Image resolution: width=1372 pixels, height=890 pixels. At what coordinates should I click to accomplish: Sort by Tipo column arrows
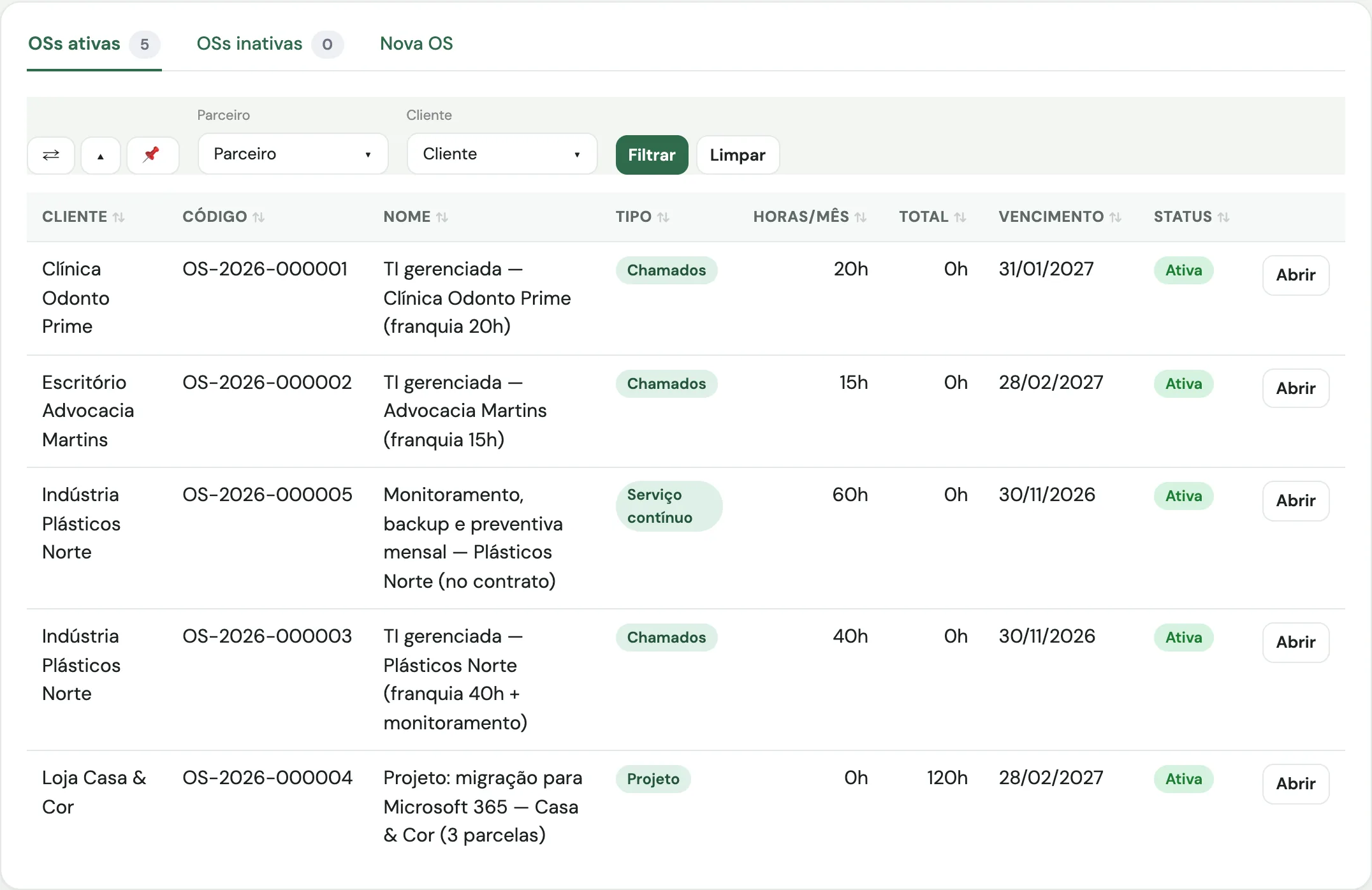click(x=663, y=217)
